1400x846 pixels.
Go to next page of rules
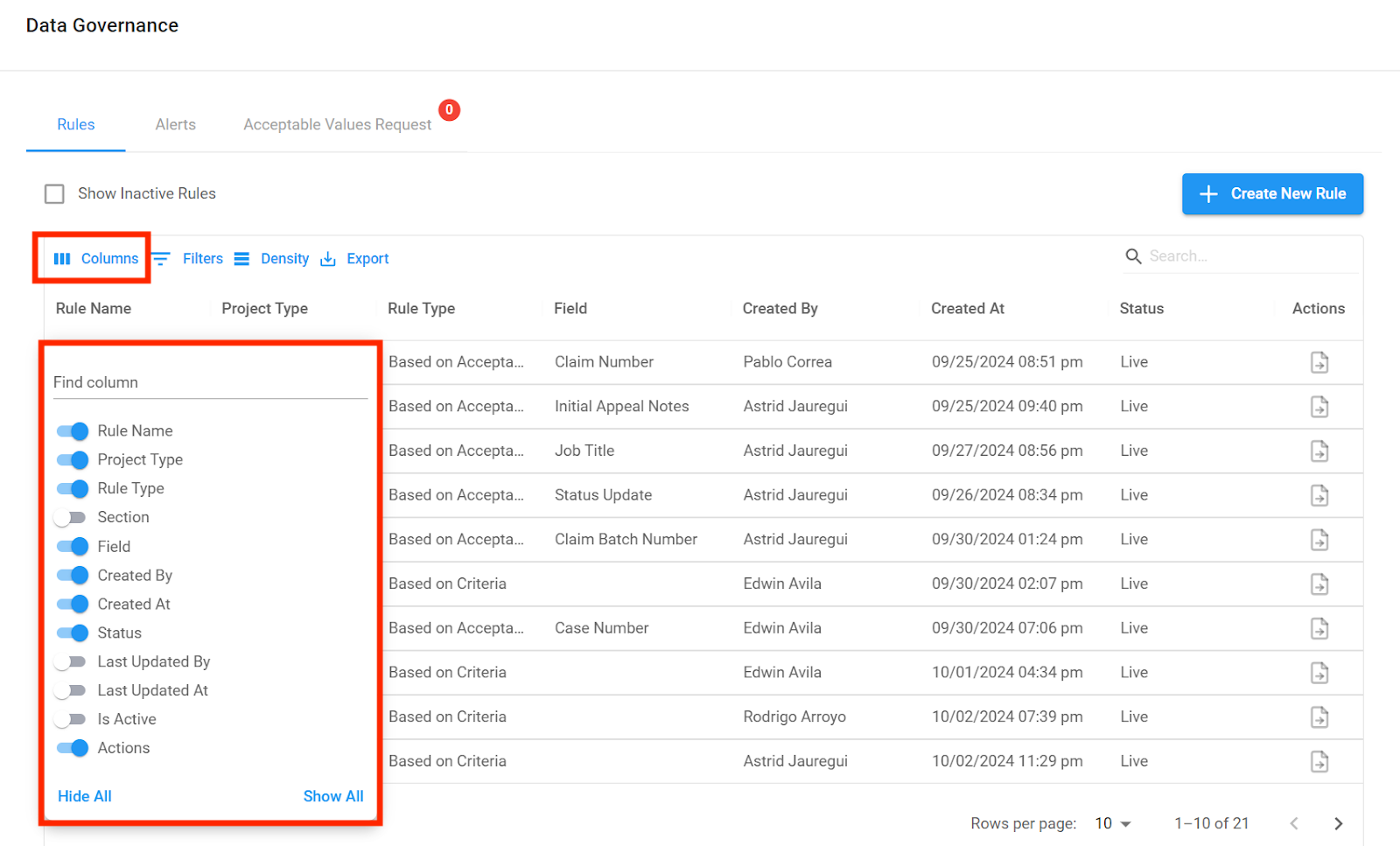point(1338,823)
